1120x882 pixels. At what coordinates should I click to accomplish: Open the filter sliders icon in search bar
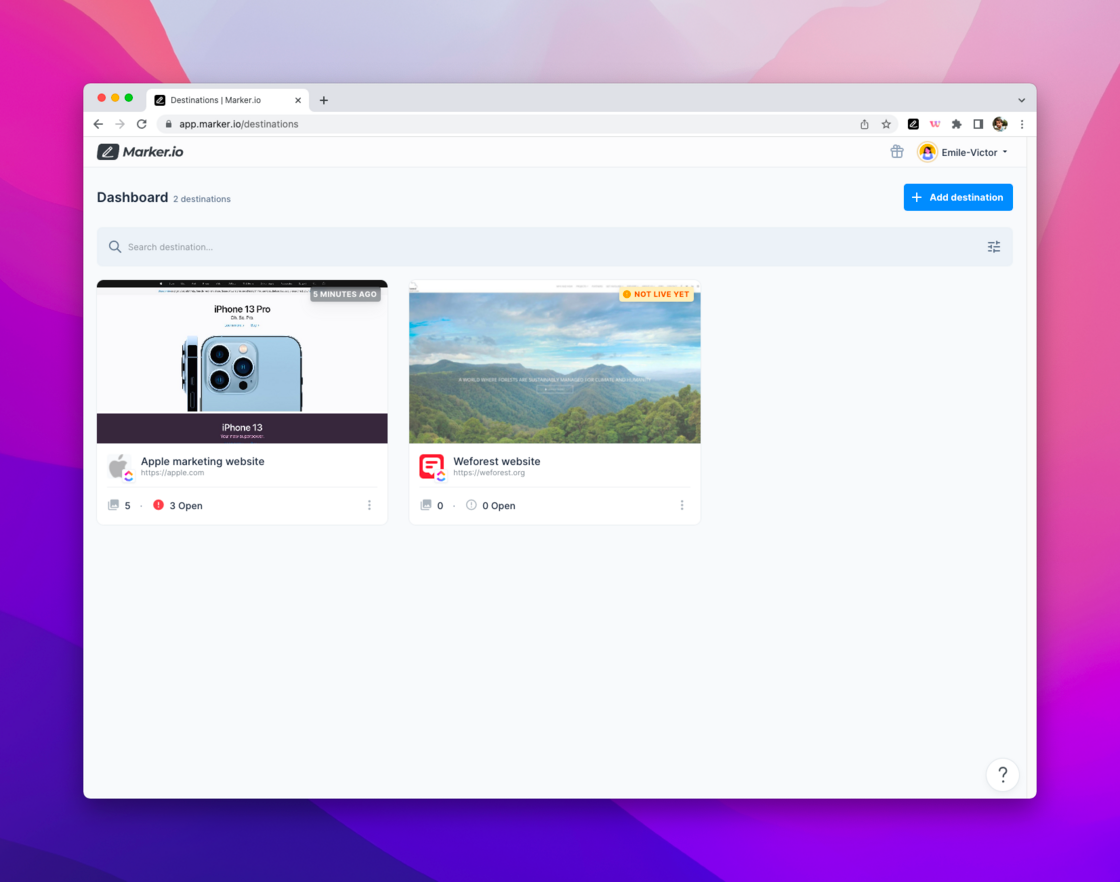click(994, 247)
